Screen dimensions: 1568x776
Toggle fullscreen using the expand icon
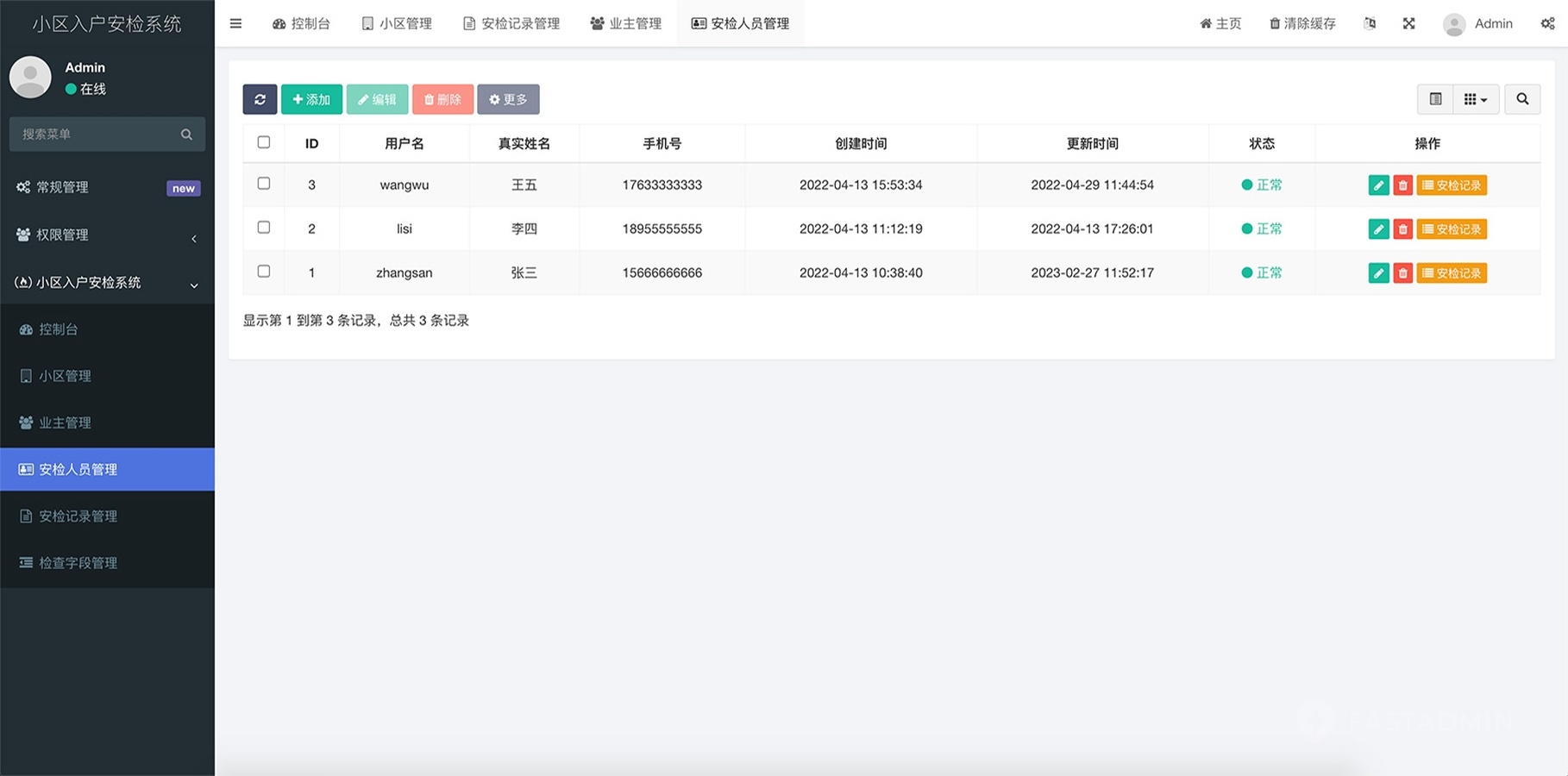(1408, 23)
